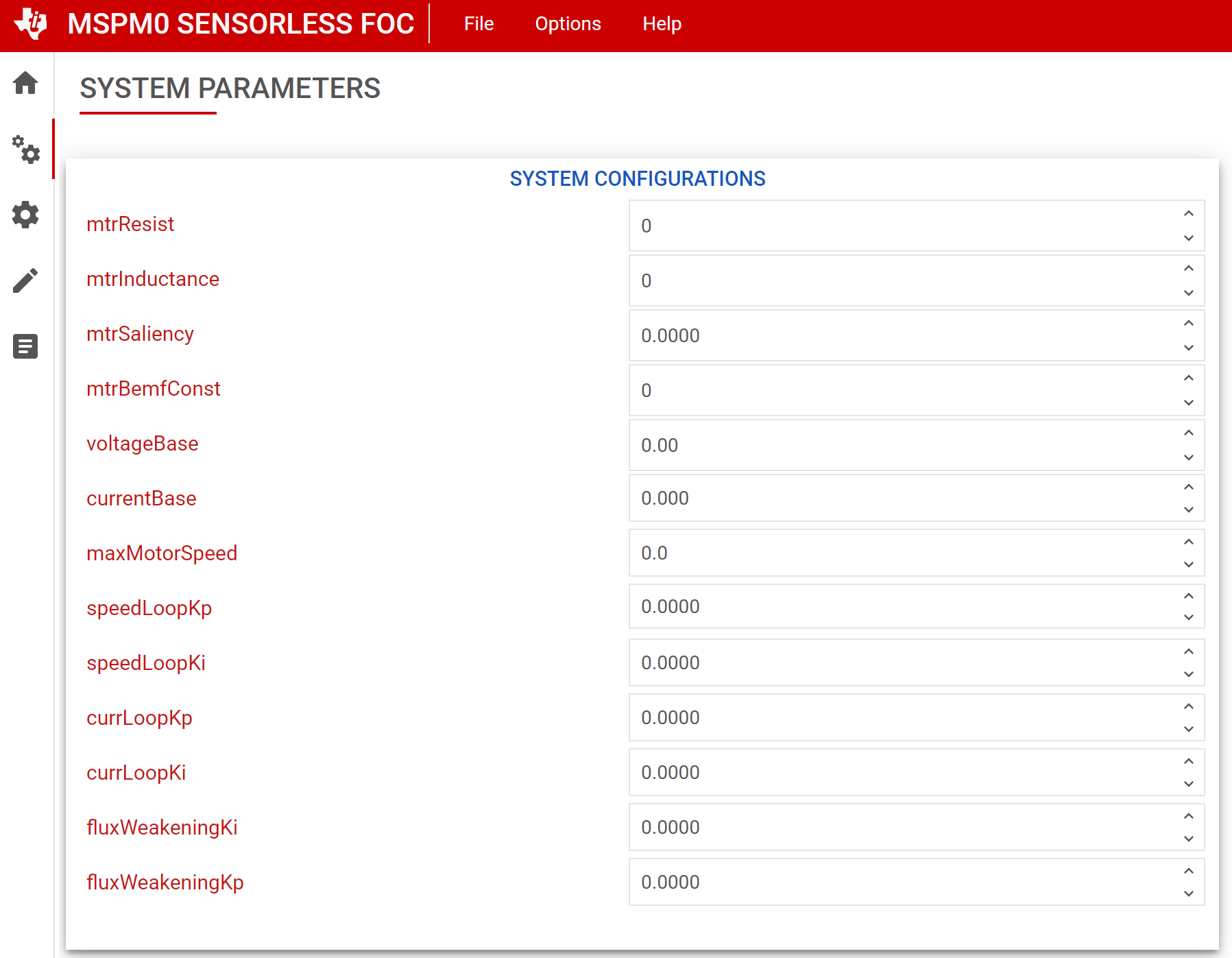
Task: Click the Texas Instruments logo icon
Action: point(31,24)
